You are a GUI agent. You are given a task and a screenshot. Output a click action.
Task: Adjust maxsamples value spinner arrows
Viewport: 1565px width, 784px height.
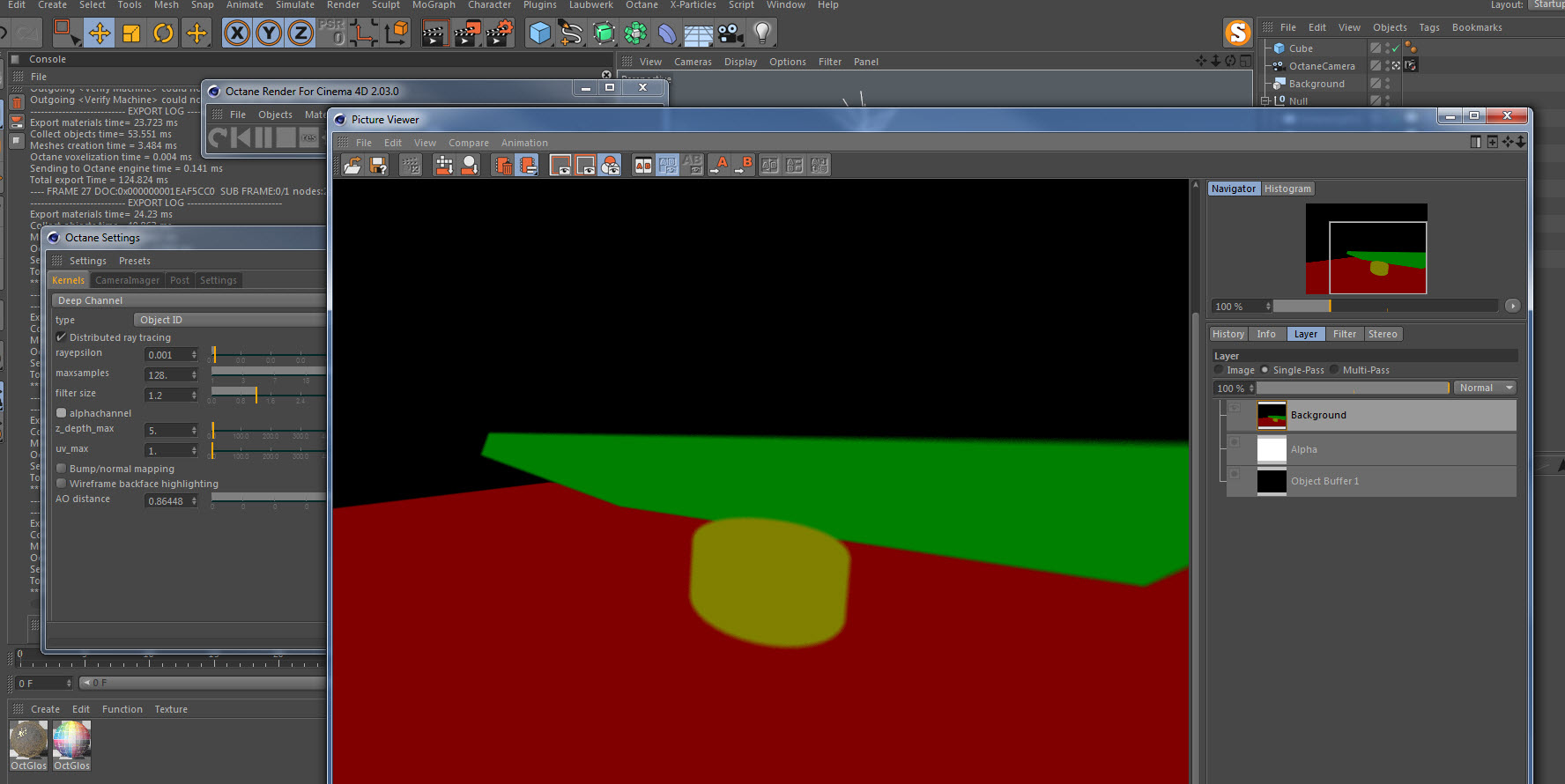click(x=194, y=375)
